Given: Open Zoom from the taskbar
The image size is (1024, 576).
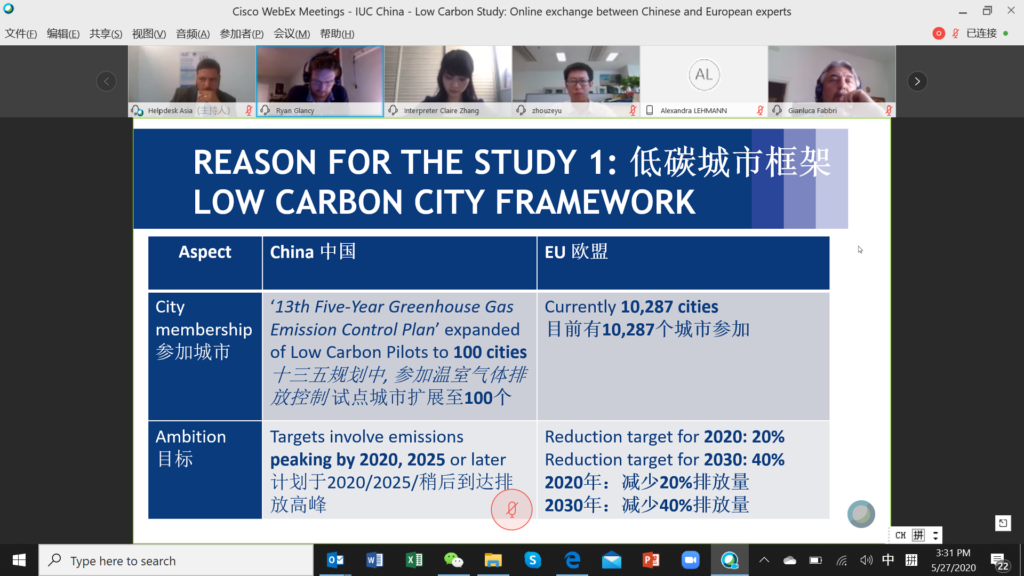Looking at the screenshot, I should [x=689, y=560].
